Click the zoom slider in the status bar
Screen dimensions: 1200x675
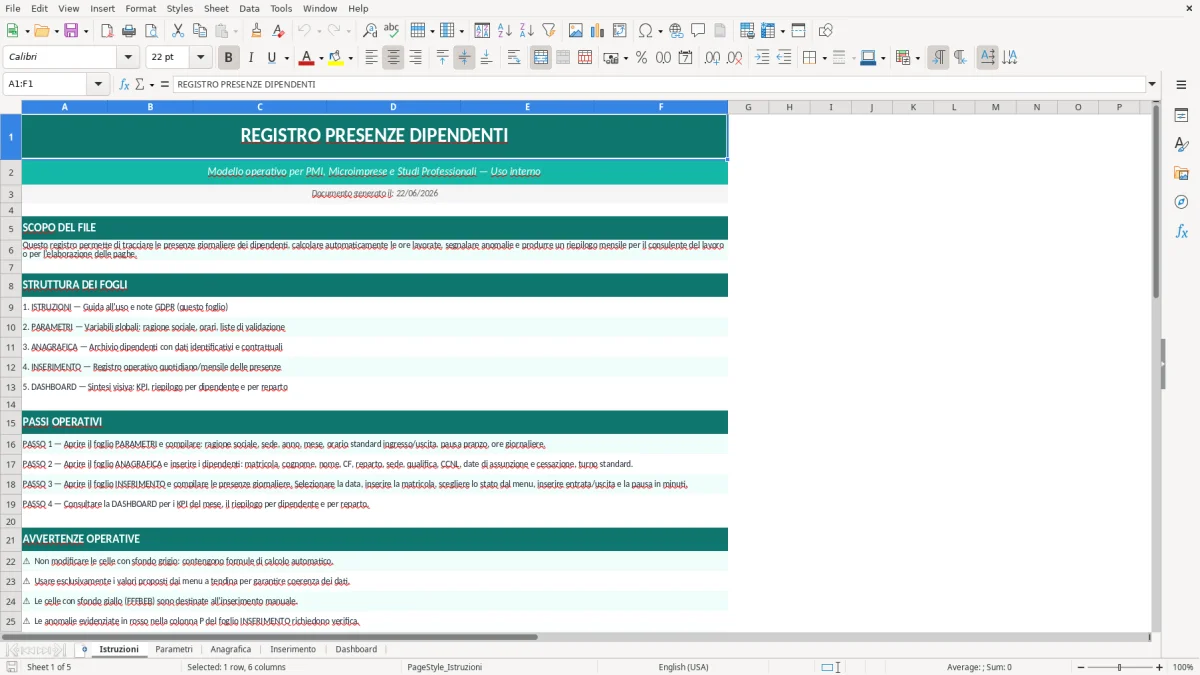pos(1119,667)
